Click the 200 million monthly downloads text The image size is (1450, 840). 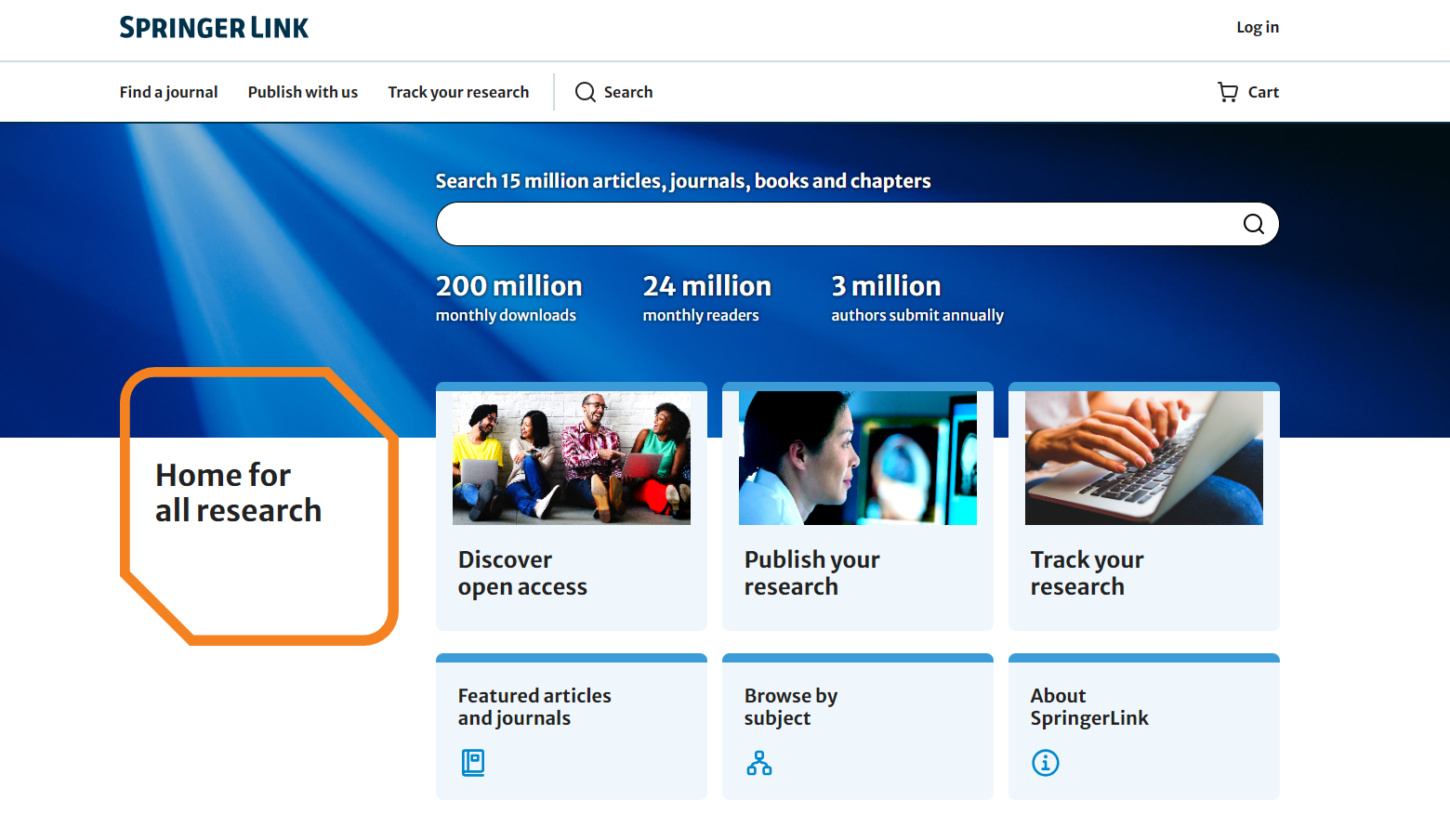coord(508,298)
